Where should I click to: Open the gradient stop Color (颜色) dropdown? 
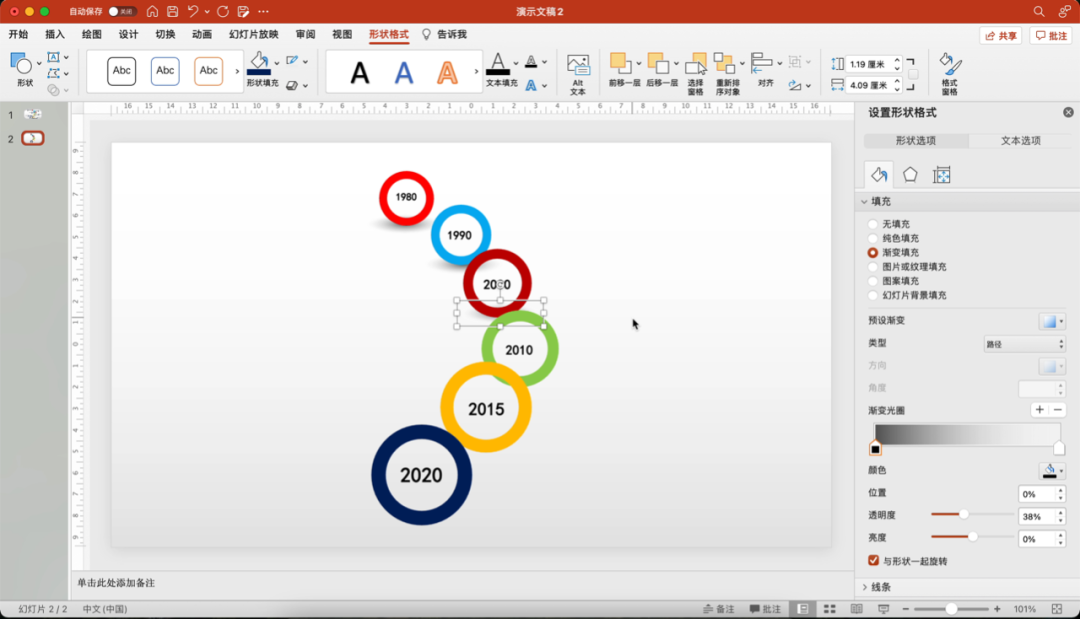[x=1052, y=471]
